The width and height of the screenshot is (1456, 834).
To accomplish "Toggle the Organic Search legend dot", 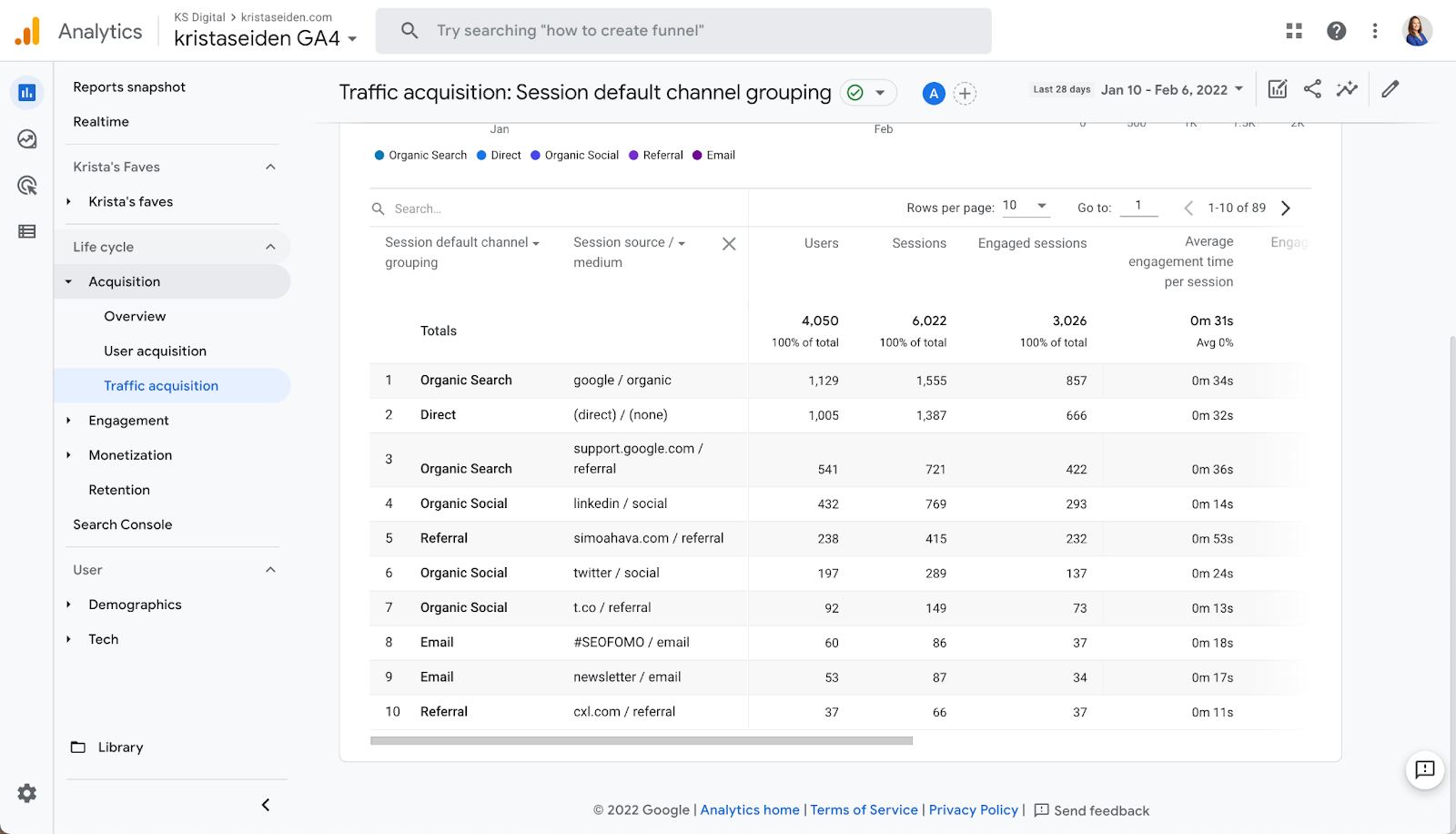I will pos(379,156).
